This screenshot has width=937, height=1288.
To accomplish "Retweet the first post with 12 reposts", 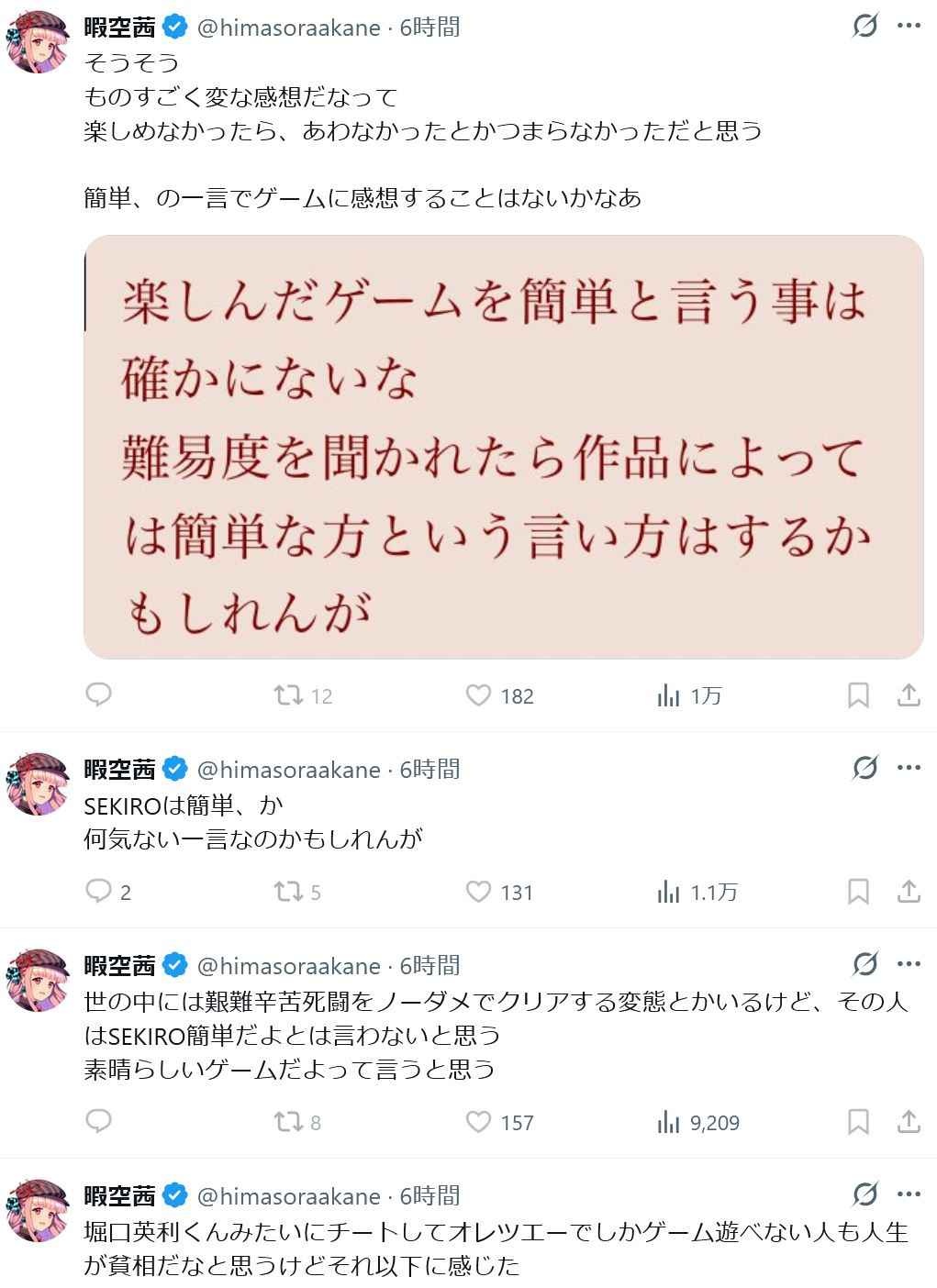I will point(290,695).
